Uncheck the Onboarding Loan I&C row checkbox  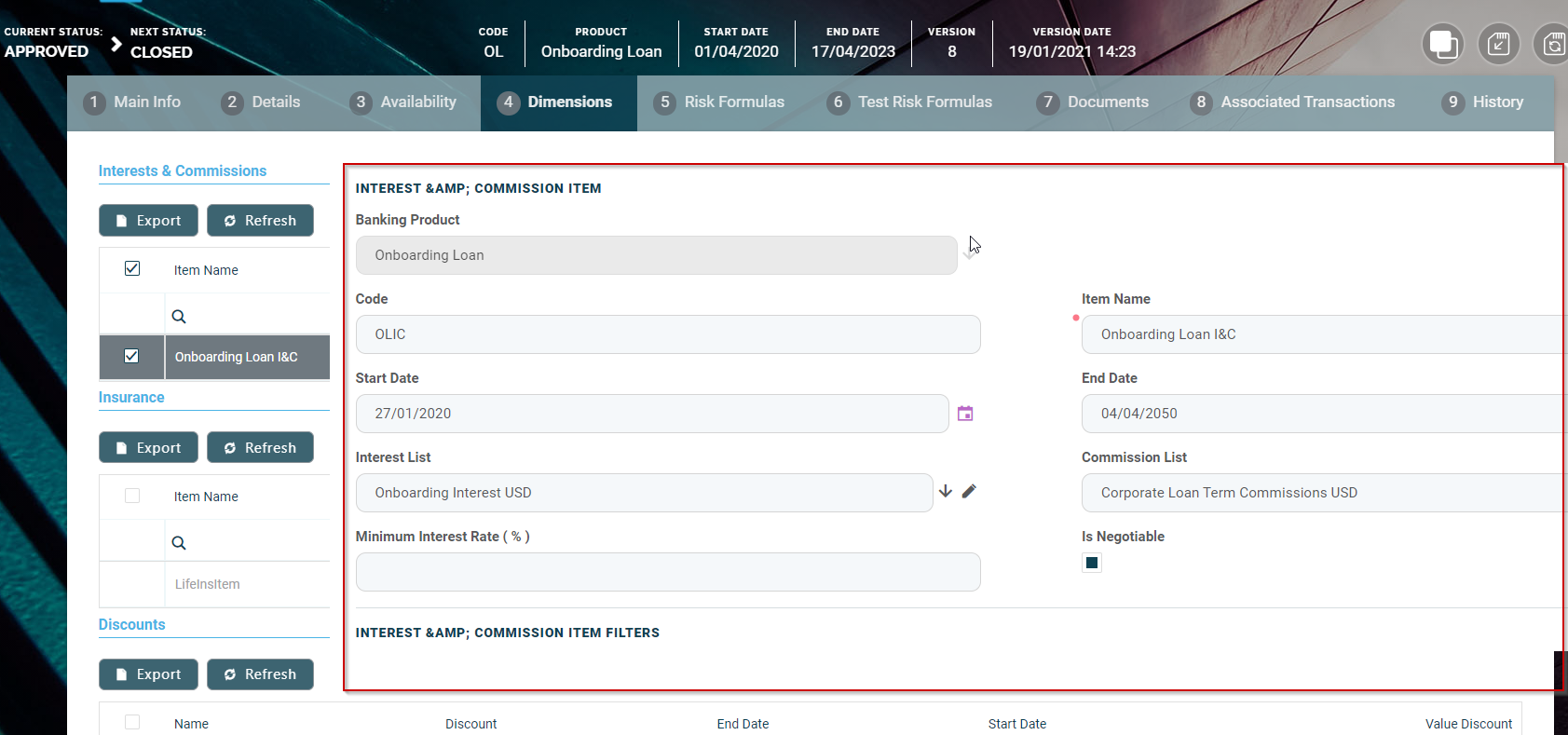click(x=131, y=356)
